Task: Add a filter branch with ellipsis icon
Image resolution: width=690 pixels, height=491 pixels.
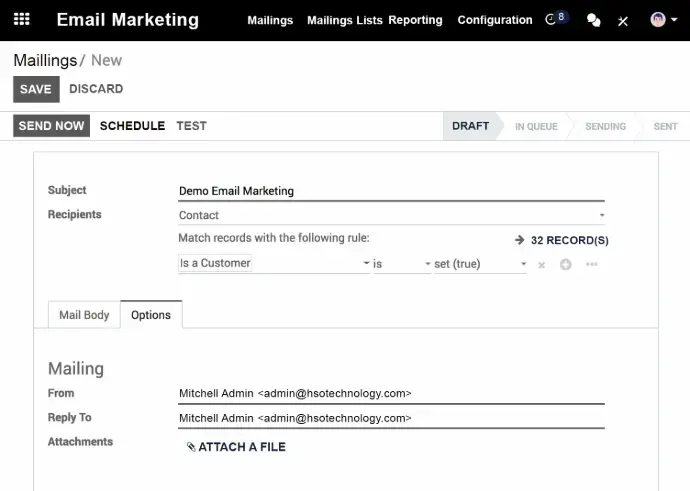Action: point(592,265)
